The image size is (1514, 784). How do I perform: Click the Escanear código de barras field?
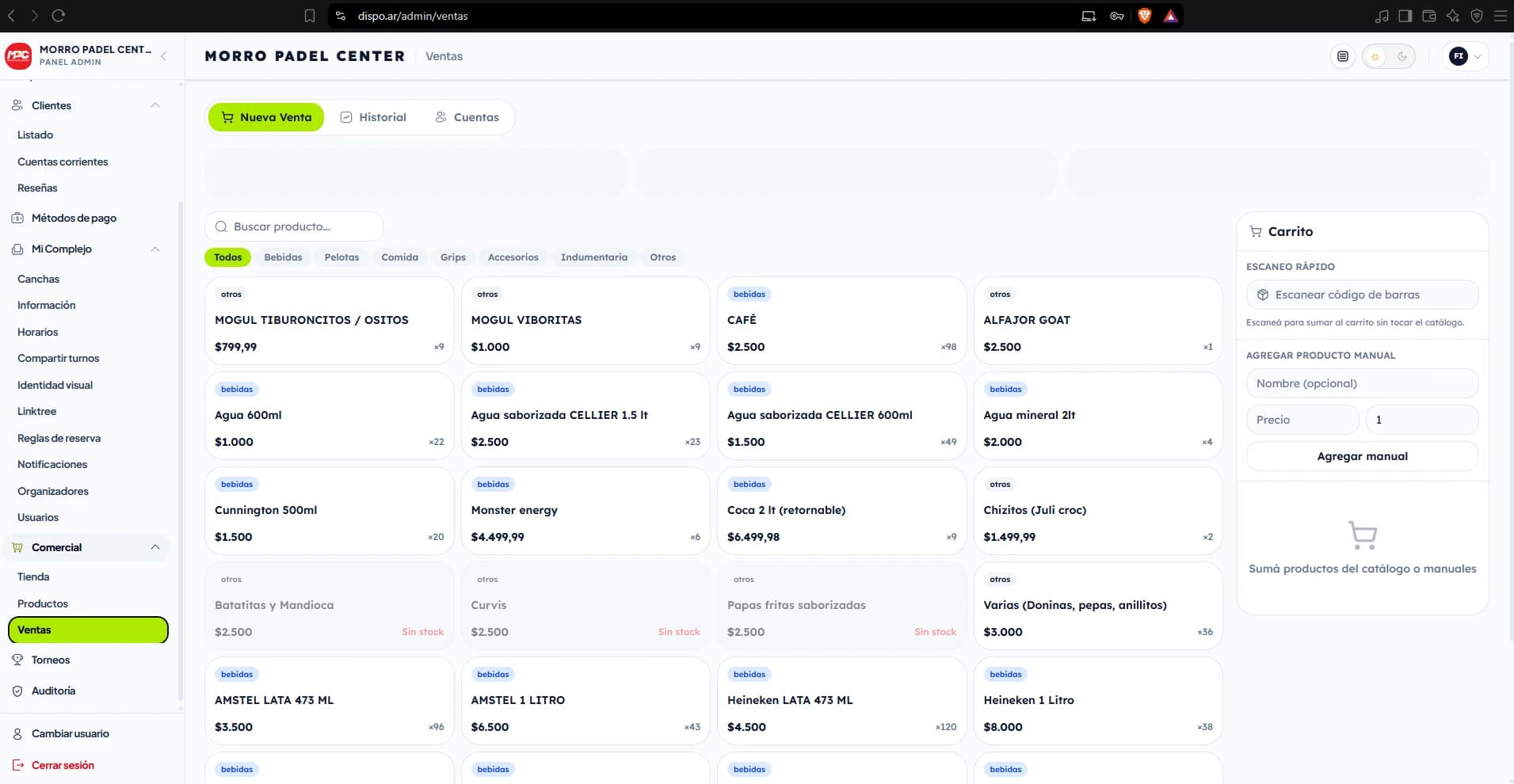click(1362, 295)
